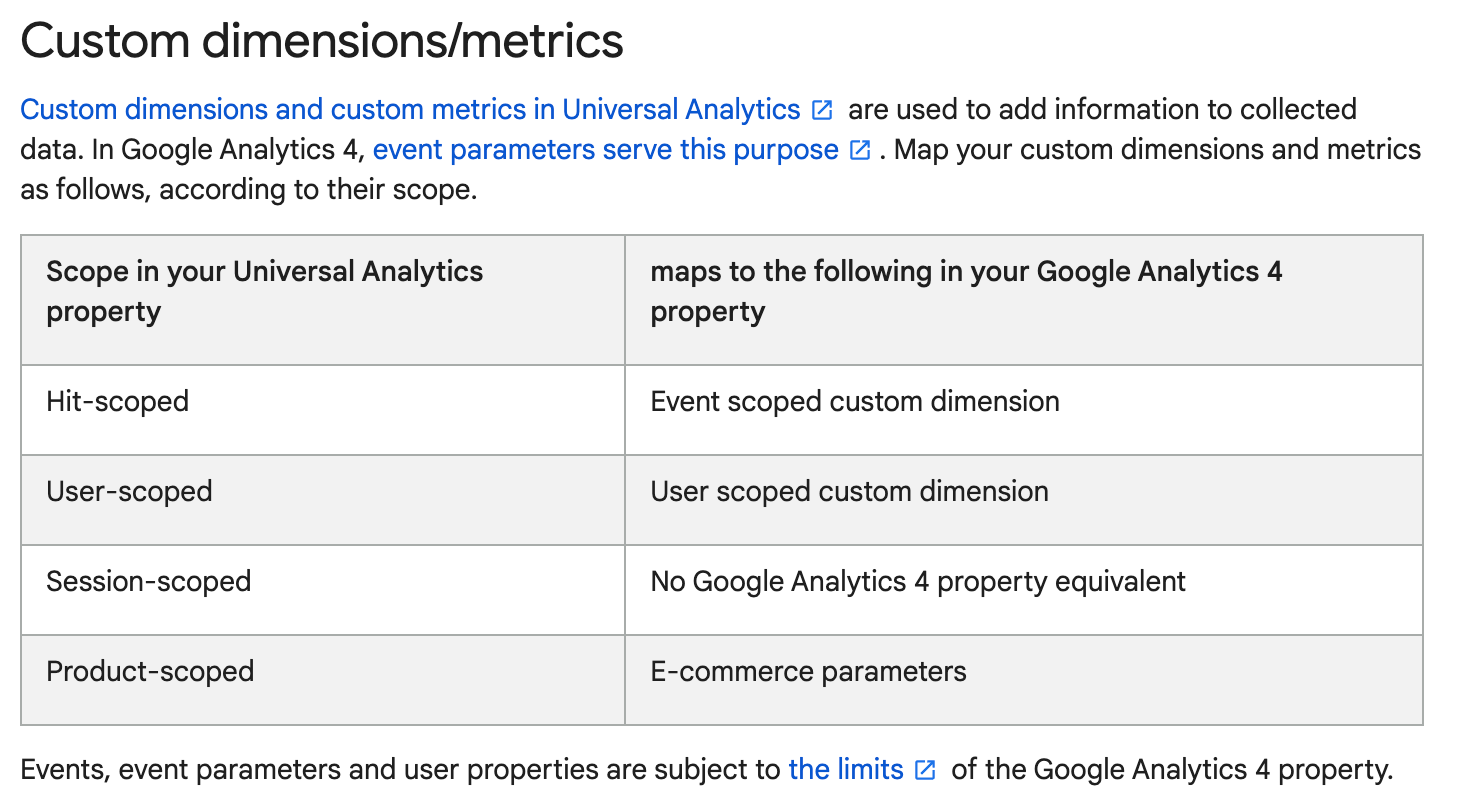1466x810 pixels.
Task: Follow event parameters serve this purpose link
Action: pos(605,150)
